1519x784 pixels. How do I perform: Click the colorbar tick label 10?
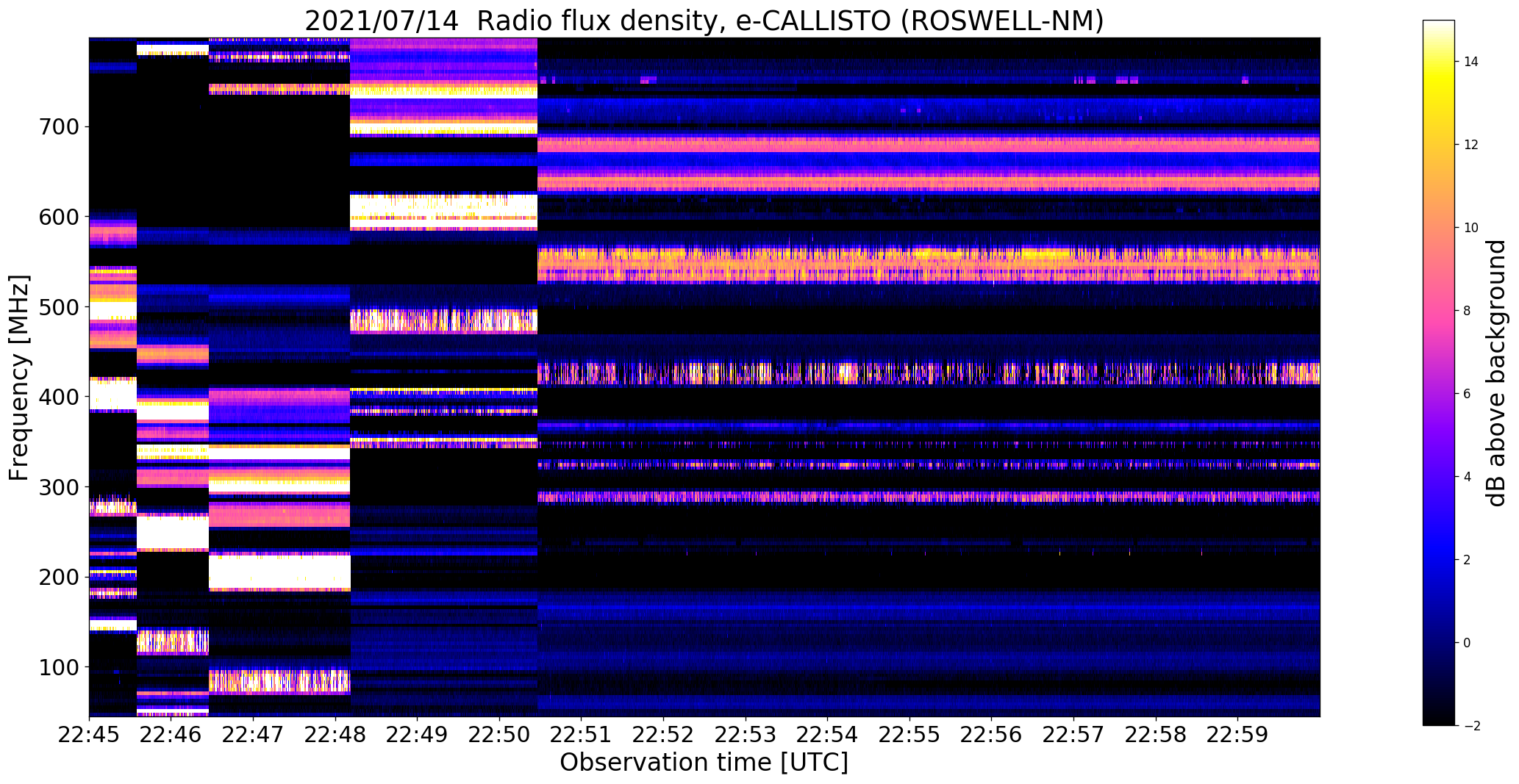tap(1471, 228)
